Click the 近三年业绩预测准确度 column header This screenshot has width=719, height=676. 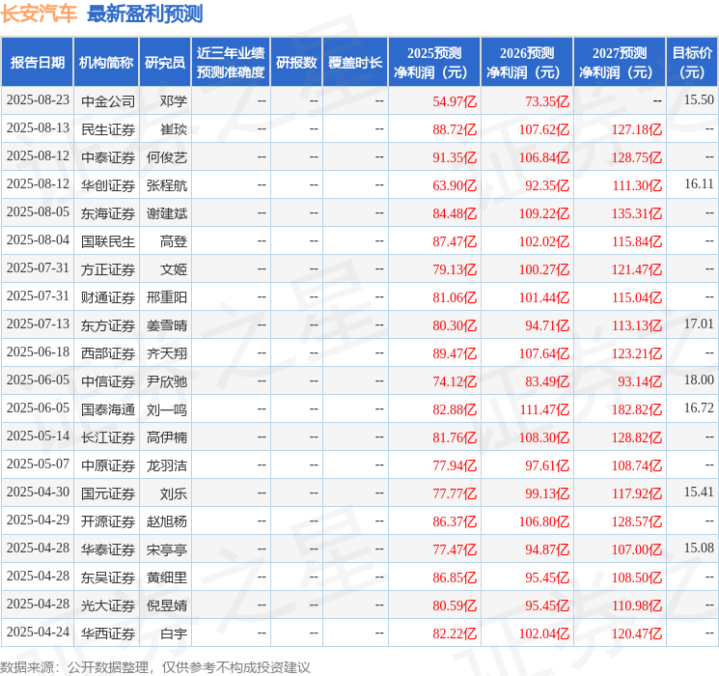(231, 62)
